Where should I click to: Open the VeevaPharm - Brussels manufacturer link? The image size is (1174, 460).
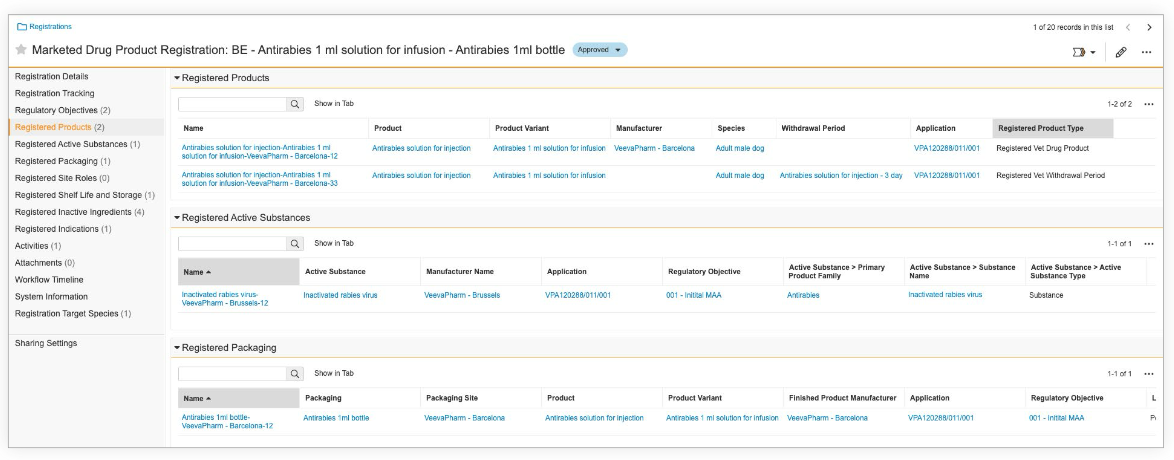pos(462,295)
